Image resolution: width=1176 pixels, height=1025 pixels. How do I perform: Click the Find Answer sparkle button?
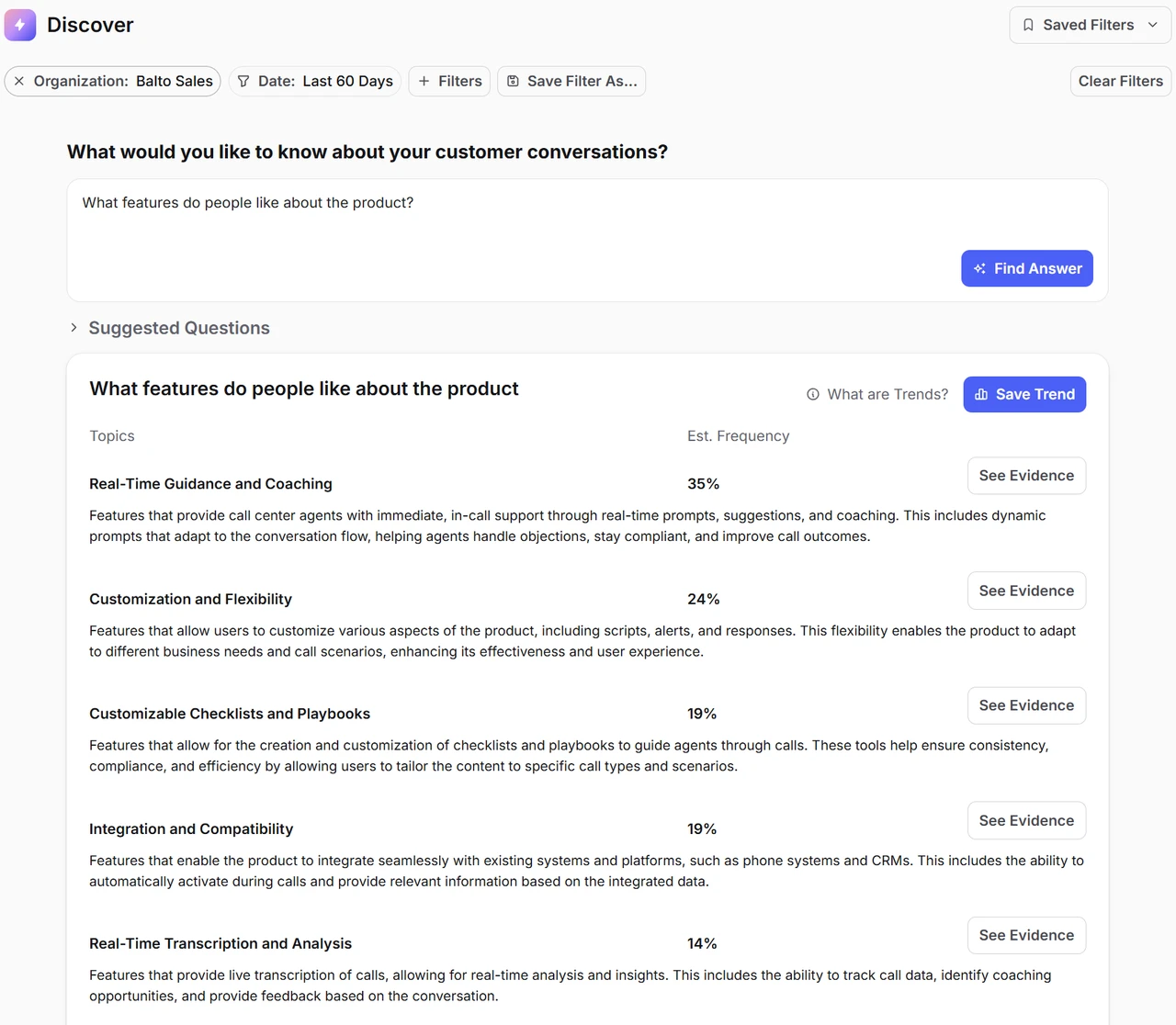1027,268
